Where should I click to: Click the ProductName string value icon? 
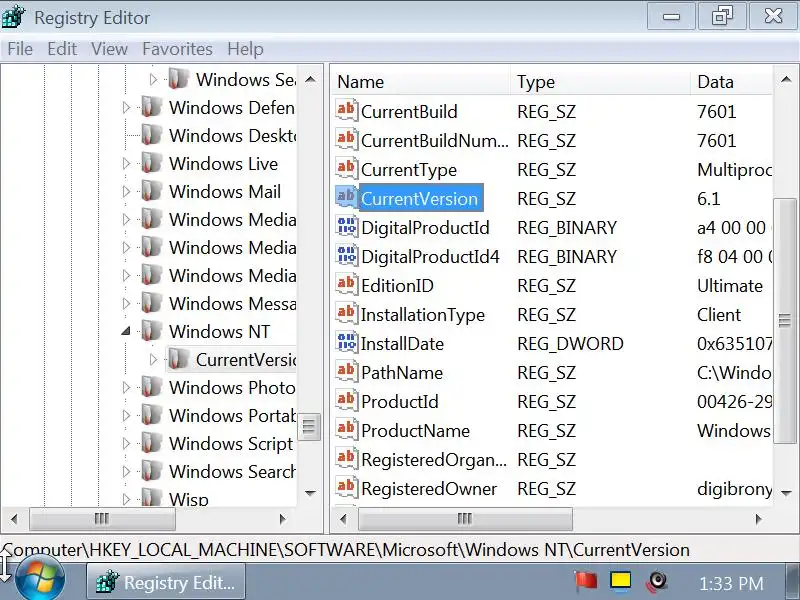(346, 430)
